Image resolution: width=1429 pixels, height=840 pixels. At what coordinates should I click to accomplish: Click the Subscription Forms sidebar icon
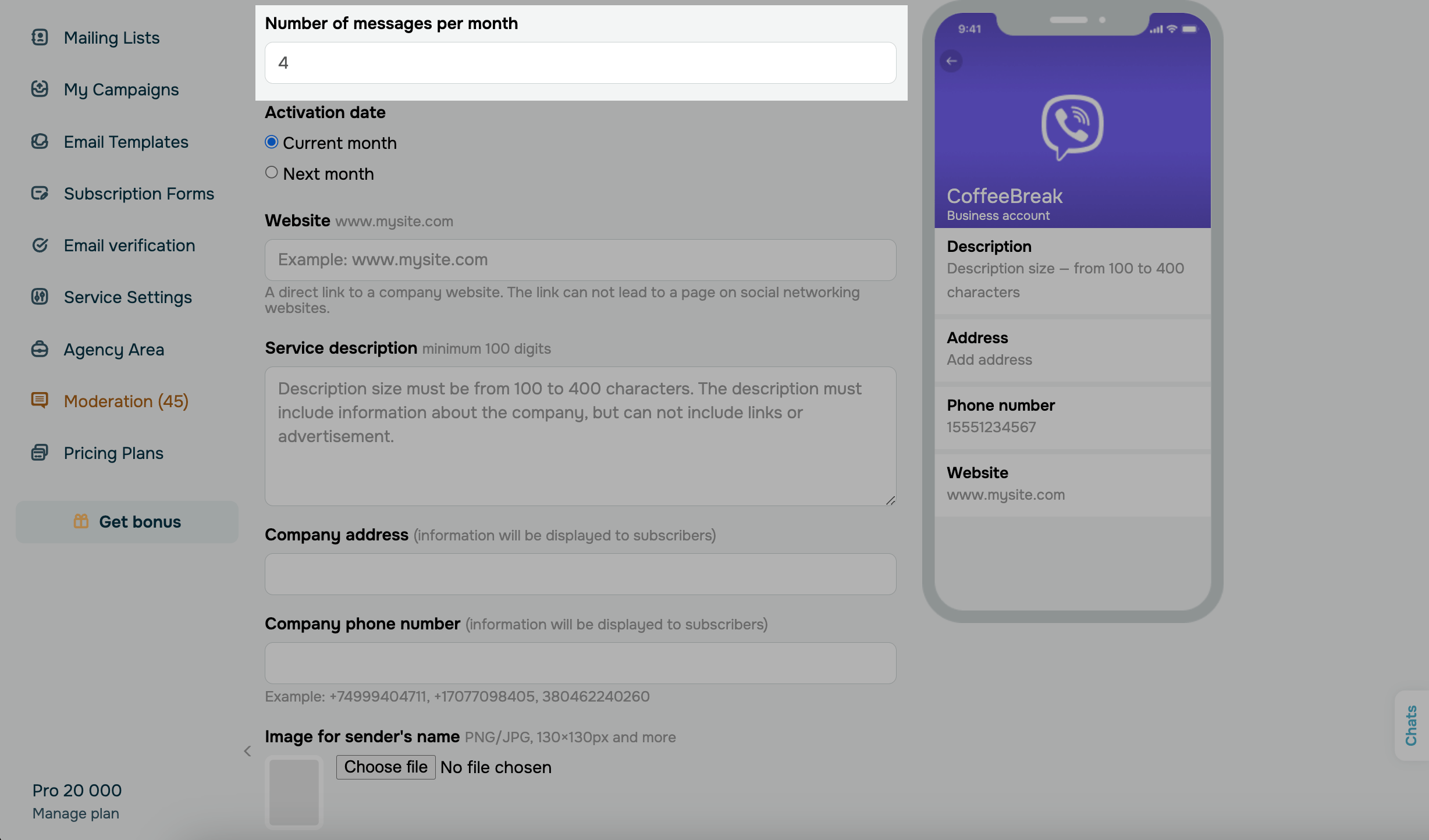pos(40,193)
